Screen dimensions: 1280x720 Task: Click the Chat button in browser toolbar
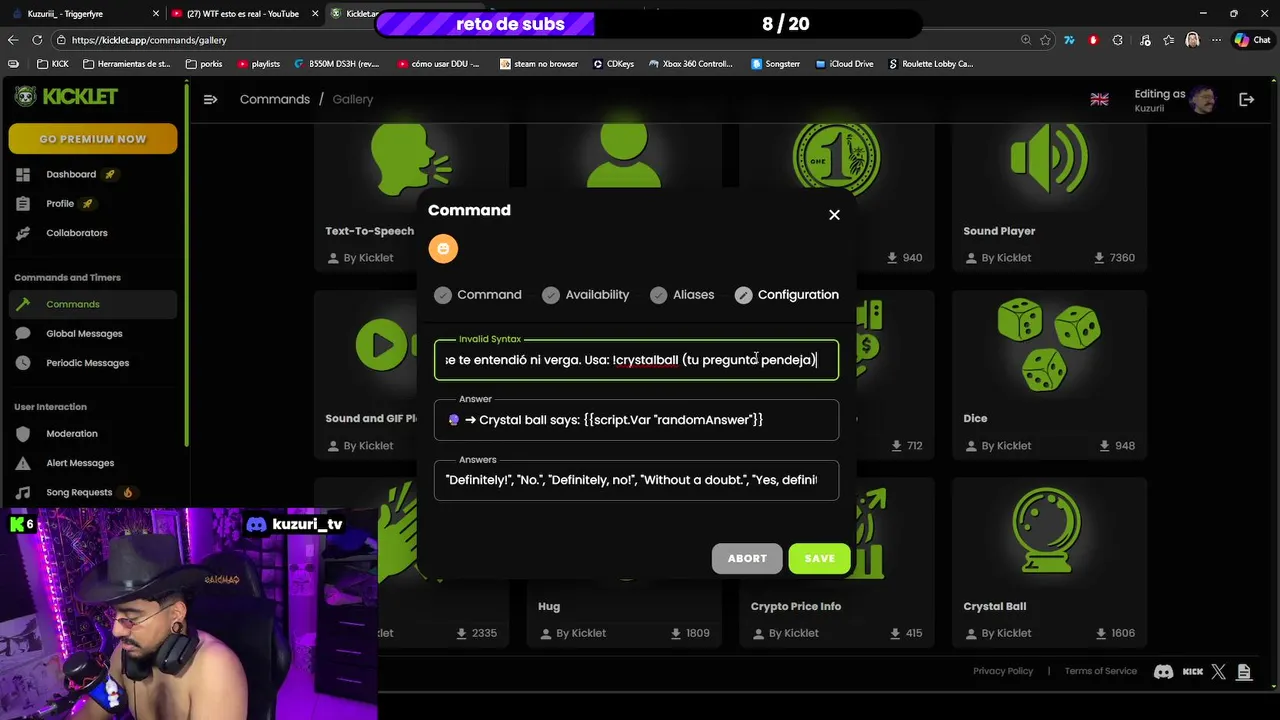coord(1252,40)
